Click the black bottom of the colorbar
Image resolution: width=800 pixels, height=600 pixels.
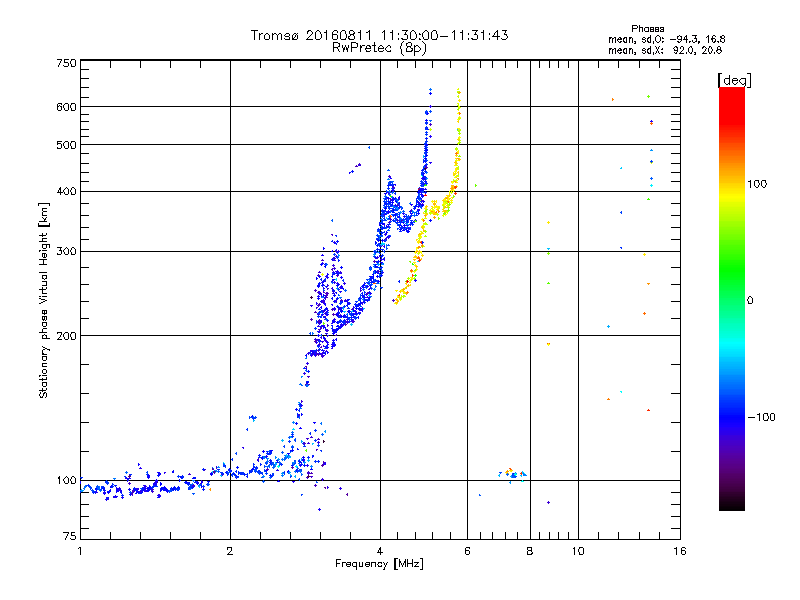tap(732, 503)
